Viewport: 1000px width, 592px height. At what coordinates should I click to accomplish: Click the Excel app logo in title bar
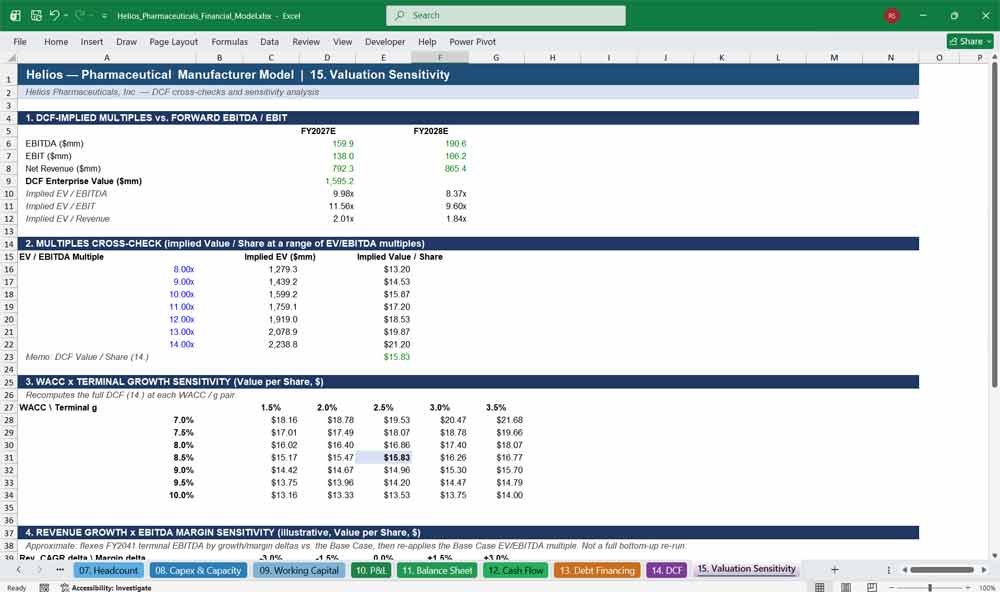15,15
